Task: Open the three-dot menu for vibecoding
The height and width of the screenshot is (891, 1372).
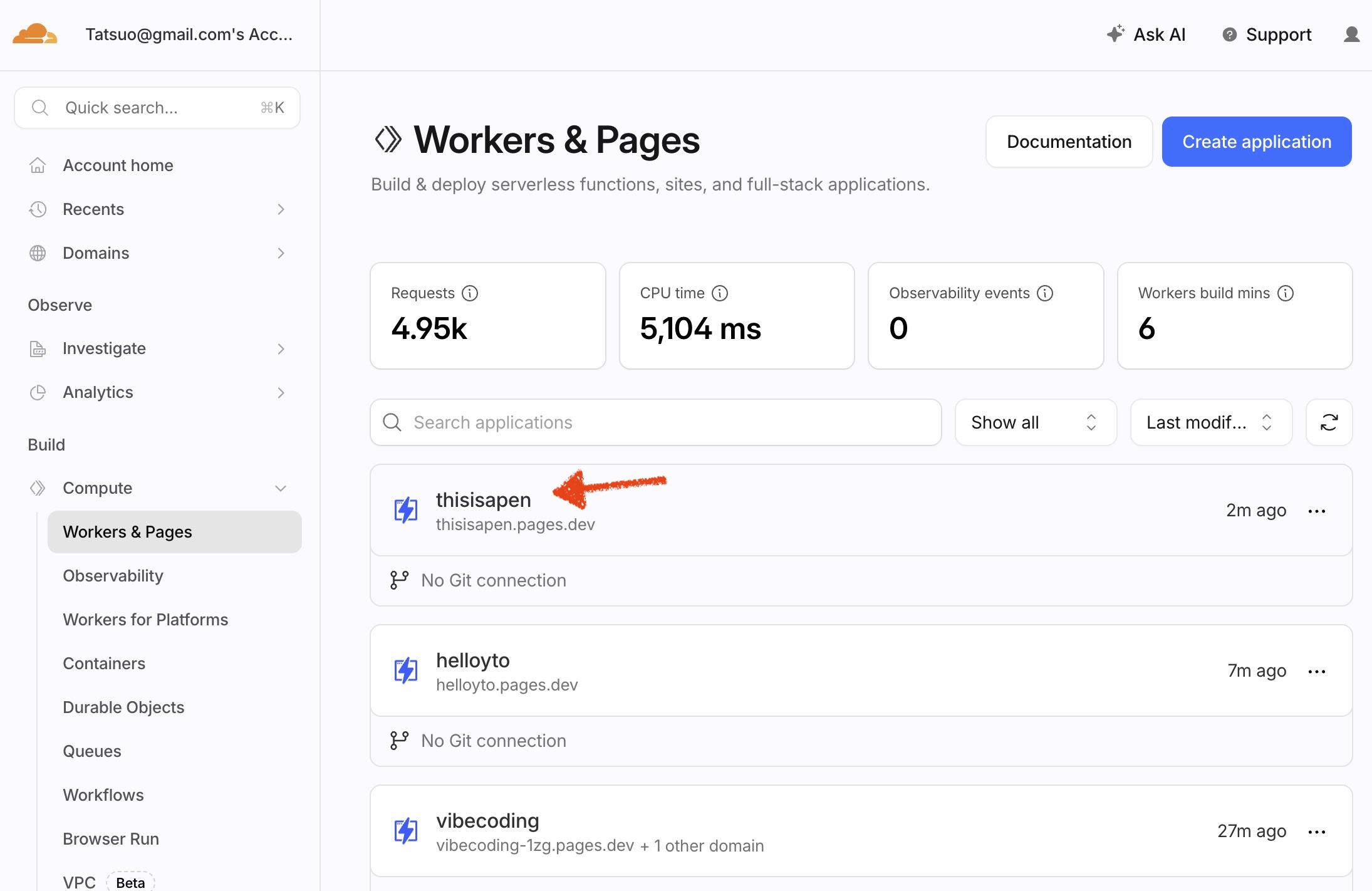Action: tap(1317, 832)
